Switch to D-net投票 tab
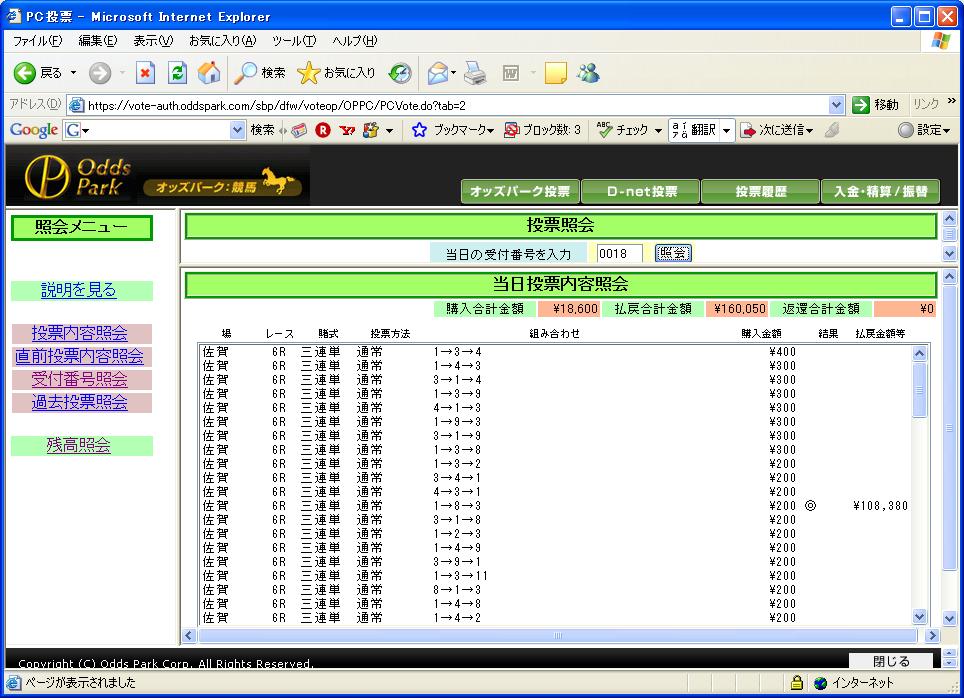This screenshot has height=698, width=964. [x=641, y=191]
